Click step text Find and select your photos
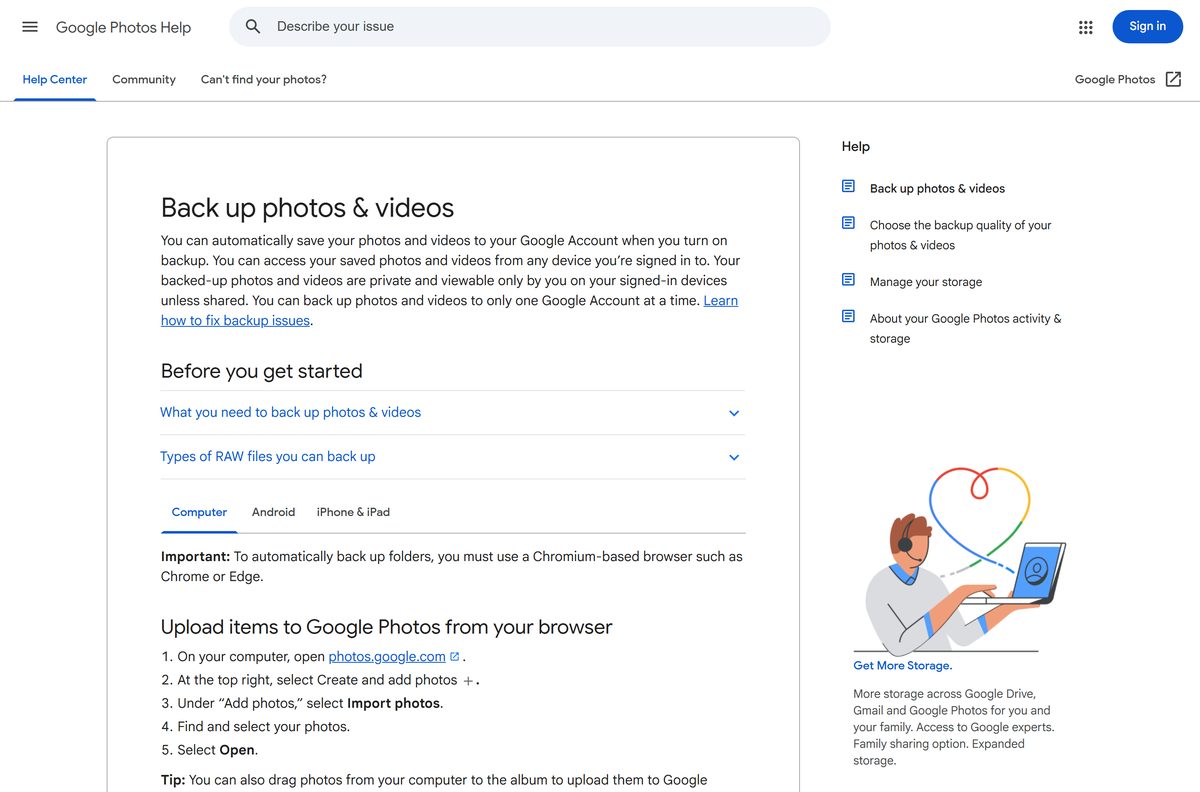Image resolution: width=1200 pixels, height=792 pixels. pyautogui.click(x=263, y=727)
